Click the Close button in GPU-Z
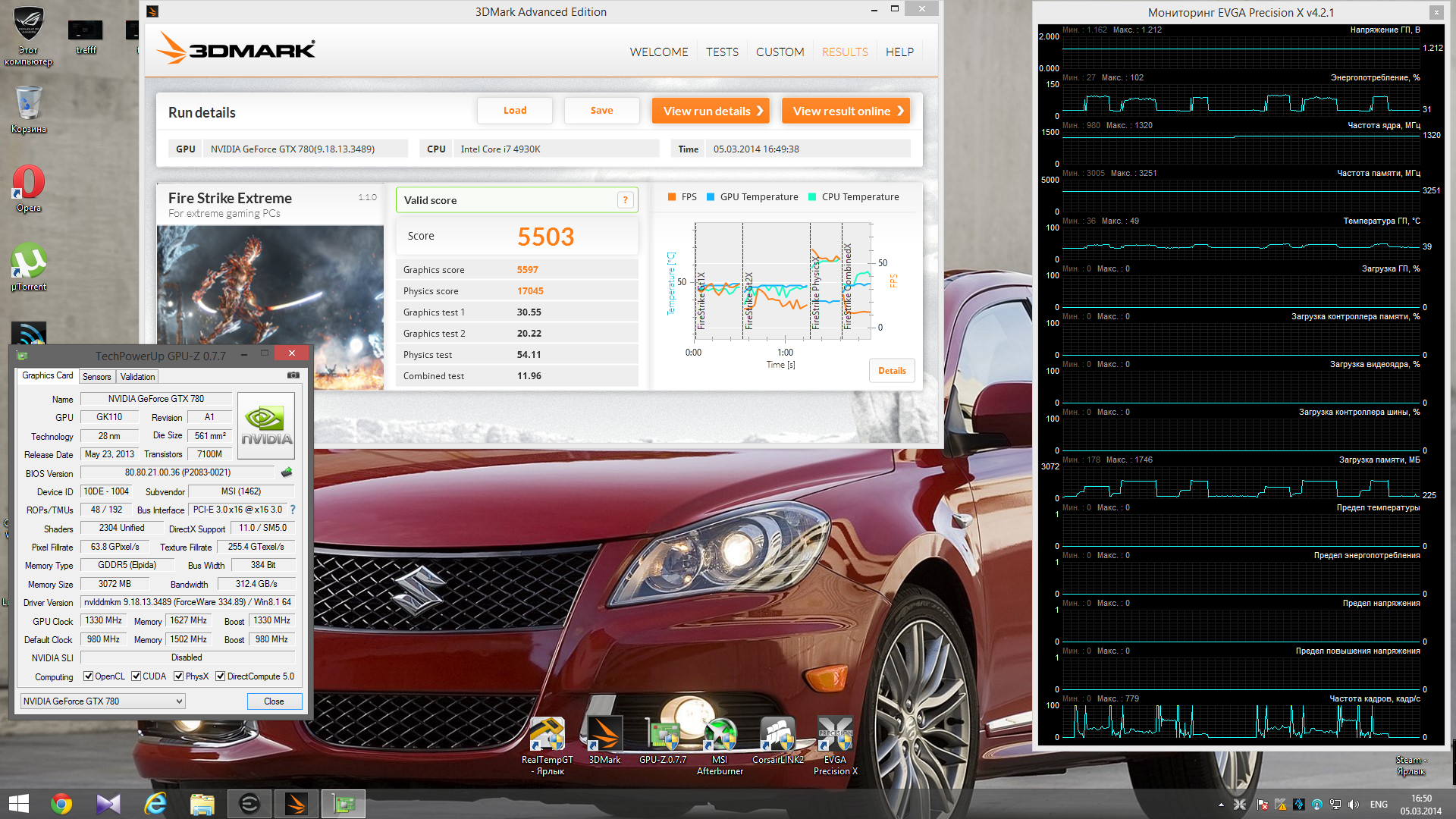1456x819 pixels. [274, 701]
